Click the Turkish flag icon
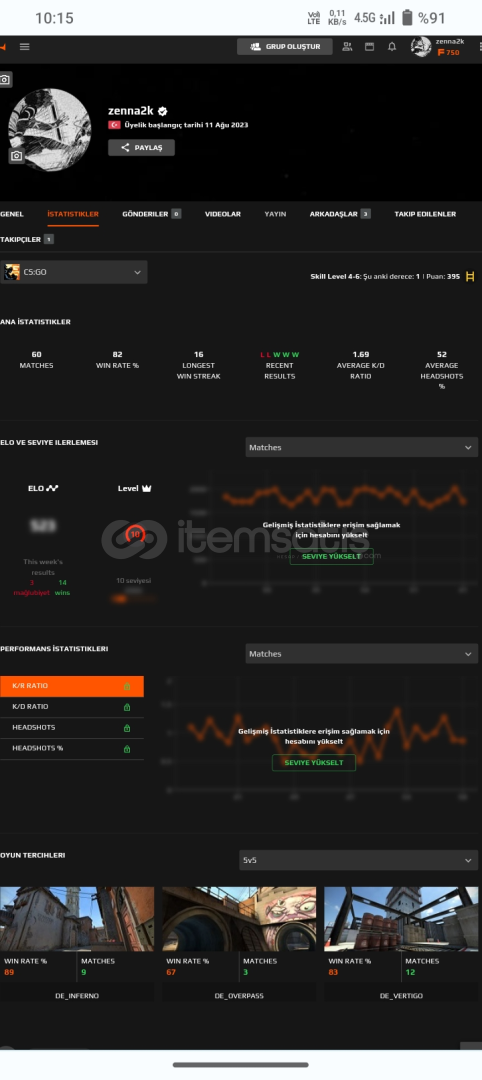Screen dimensions: 482x1080 tap(114, 125)
